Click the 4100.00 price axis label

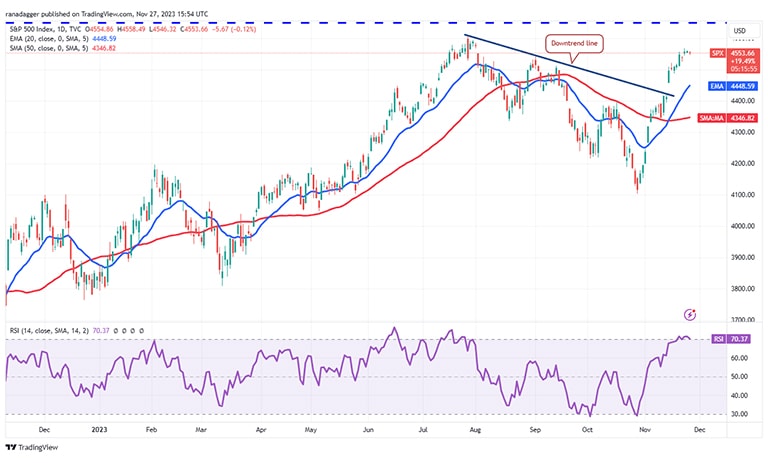(743, 195)
